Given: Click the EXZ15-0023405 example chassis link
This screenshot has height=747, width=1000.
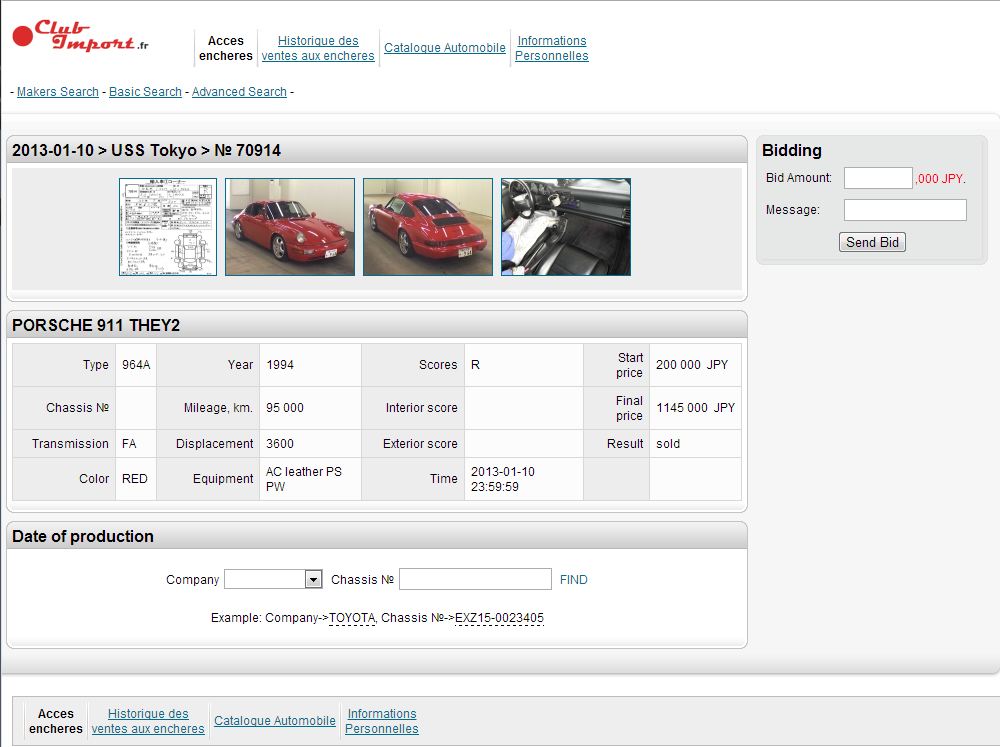Looking at the screenshot, I should coord(499,618).
